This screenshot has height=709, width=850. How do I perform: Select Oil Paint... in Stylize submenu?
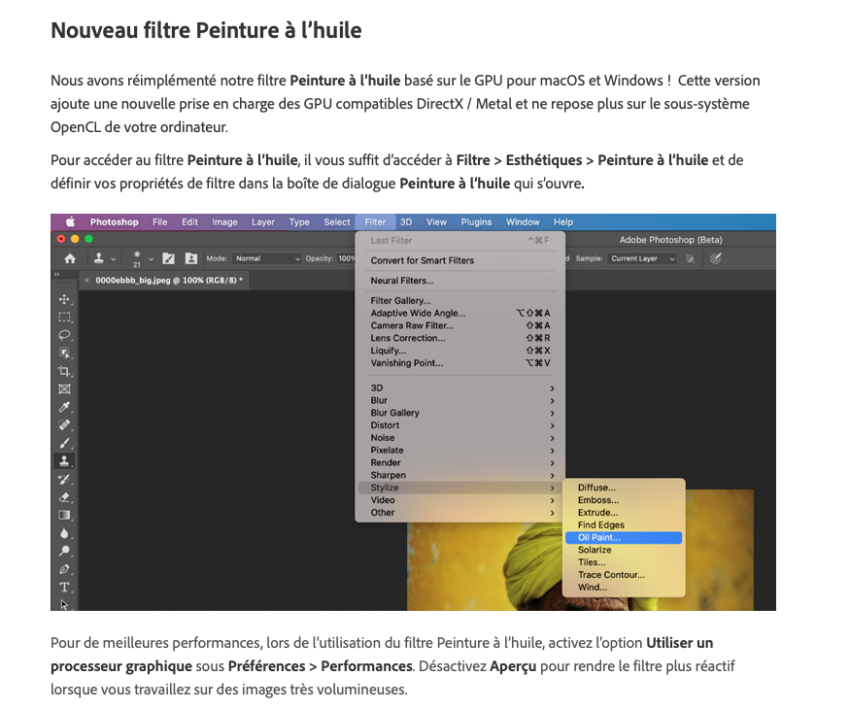click(623, 538)
